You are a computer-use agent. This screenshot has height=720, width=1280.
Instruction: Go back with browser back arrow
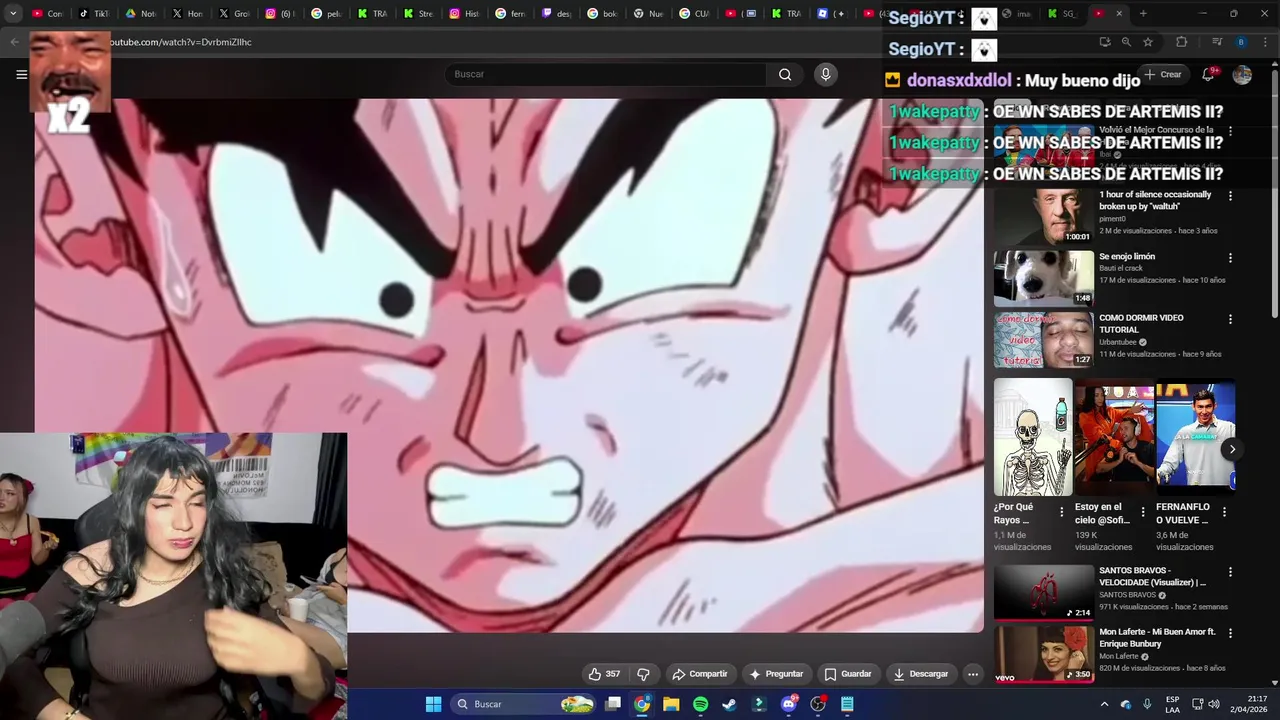[x=14, y=42]
